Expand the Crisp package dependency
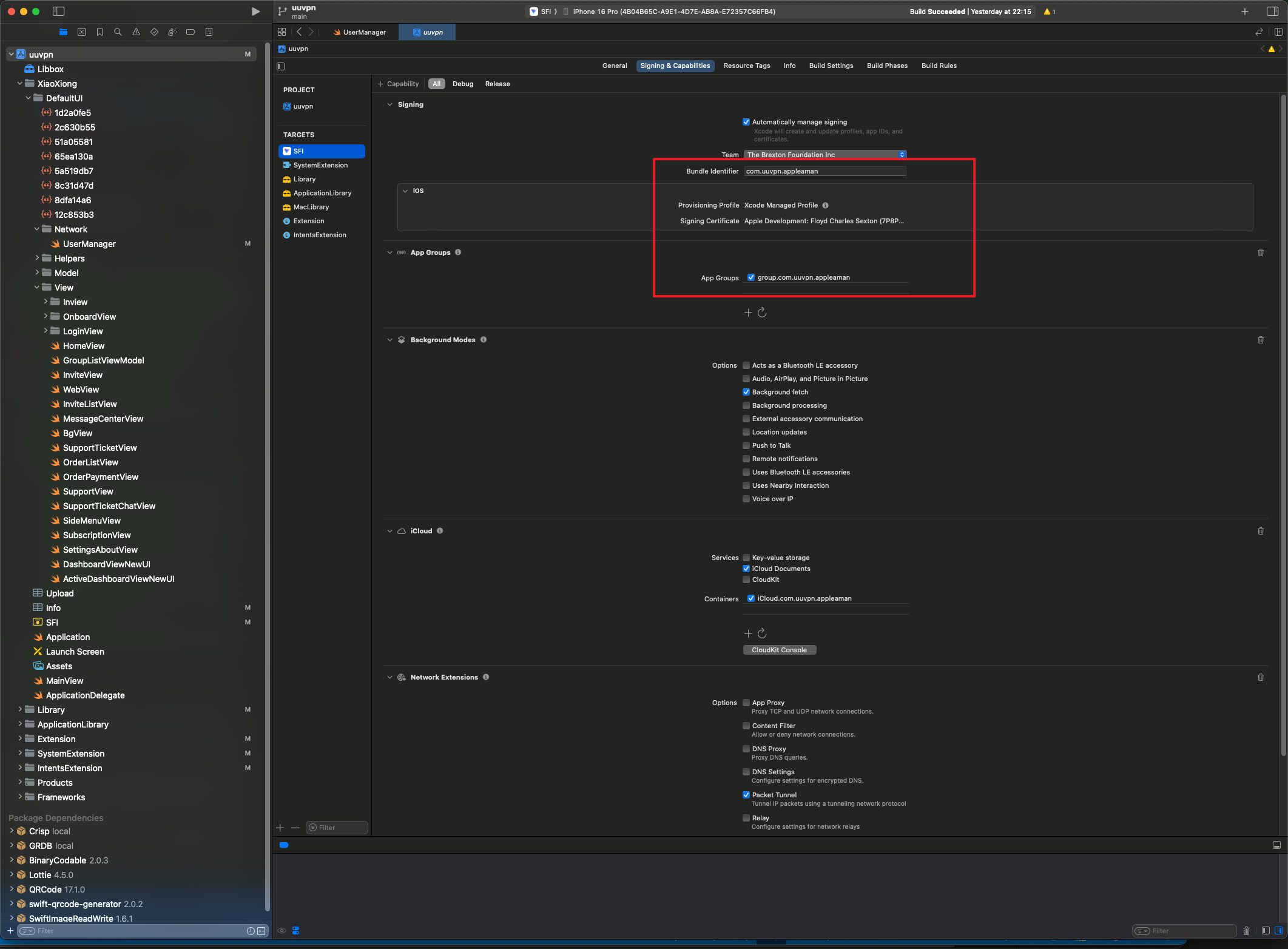The width and height of the screenshot is (1288, 949). pyautogui.click(x=12, y=831)
